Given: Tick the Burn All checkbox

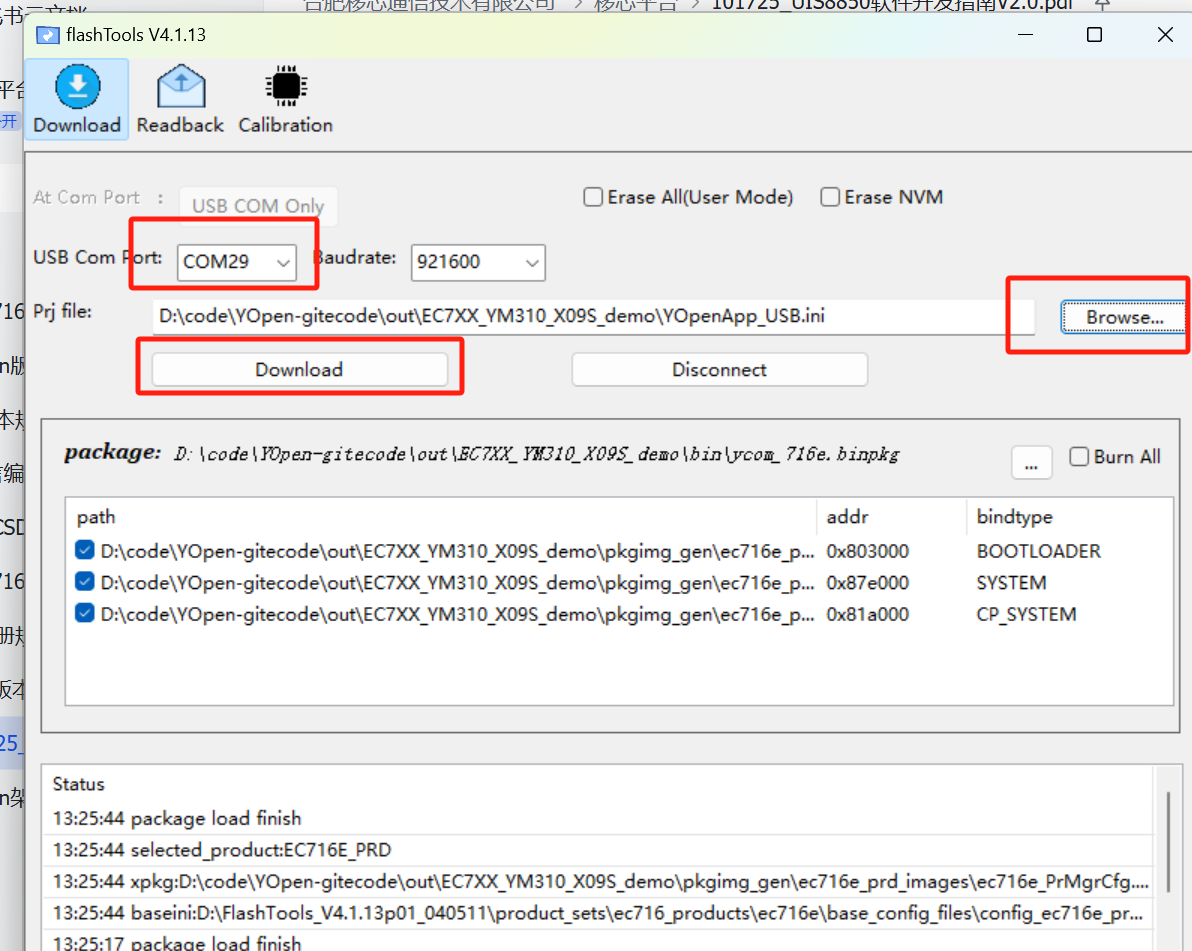Looking at the screenshot, I should [1079, 457].
